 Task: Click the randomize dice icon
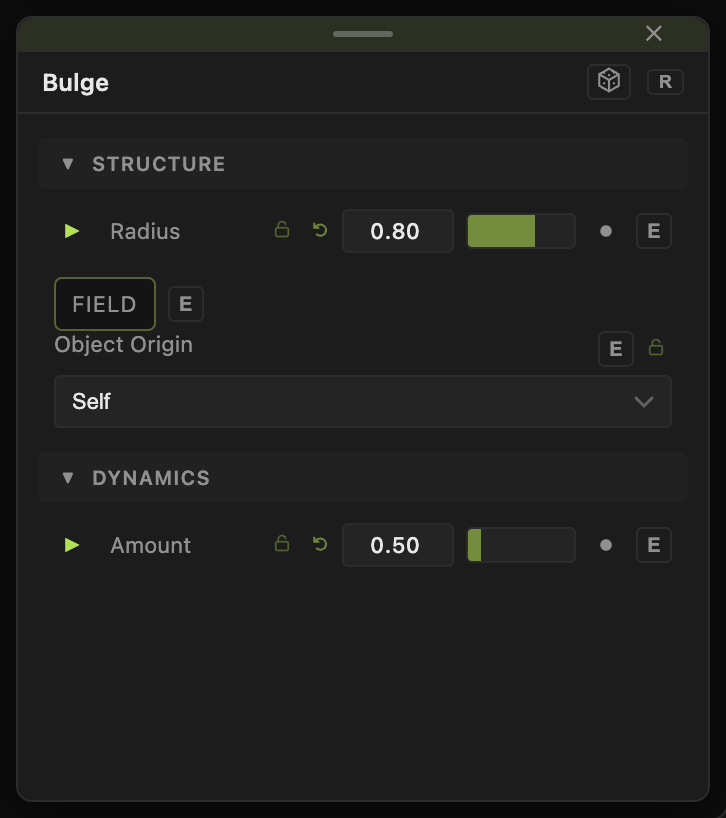pyautogui.click(x=609, y=81)
